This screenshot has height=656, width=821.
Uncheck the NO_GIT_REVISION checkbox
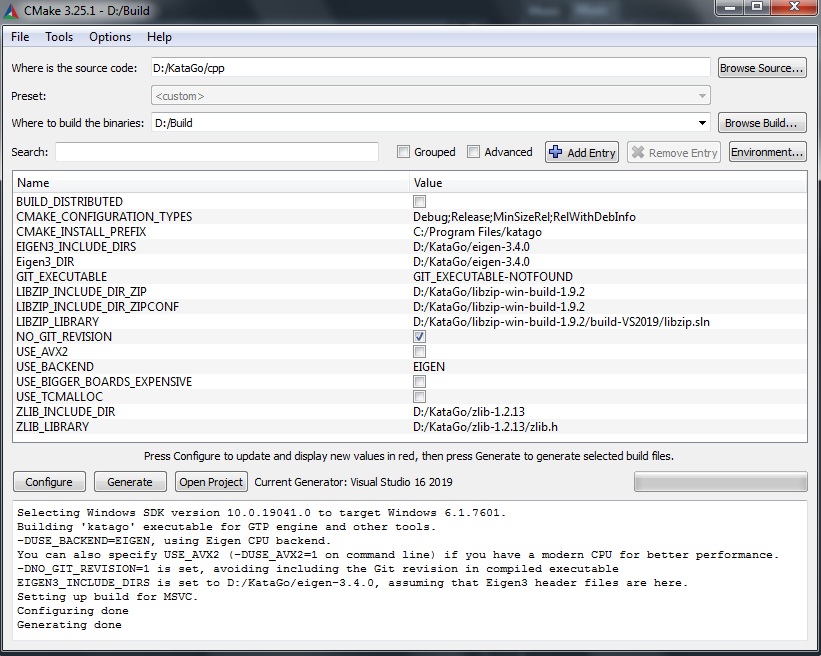[x=419, y=337]
